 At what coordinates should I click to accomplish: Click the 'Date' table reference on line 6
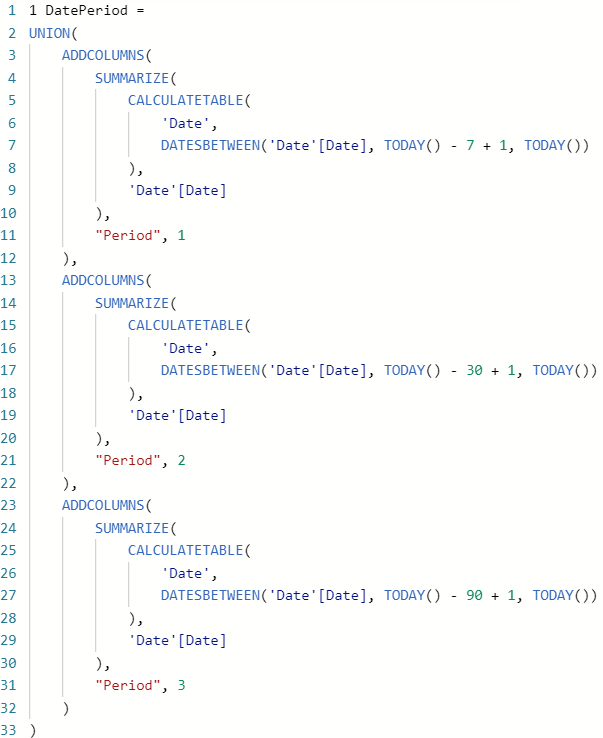coord(185,123)
